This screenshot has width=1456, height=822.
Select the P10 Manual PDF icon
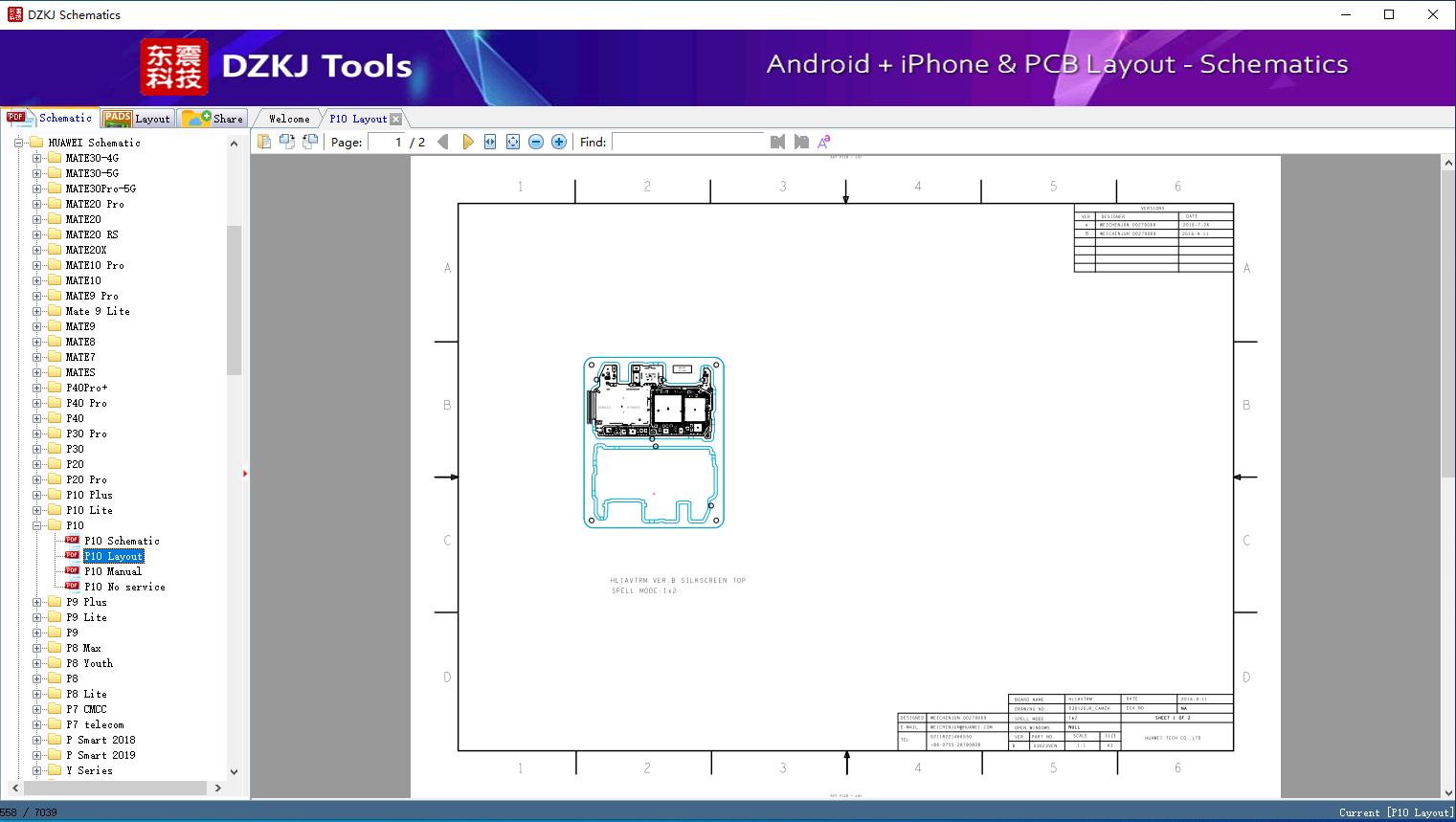[x=72, y=570]
